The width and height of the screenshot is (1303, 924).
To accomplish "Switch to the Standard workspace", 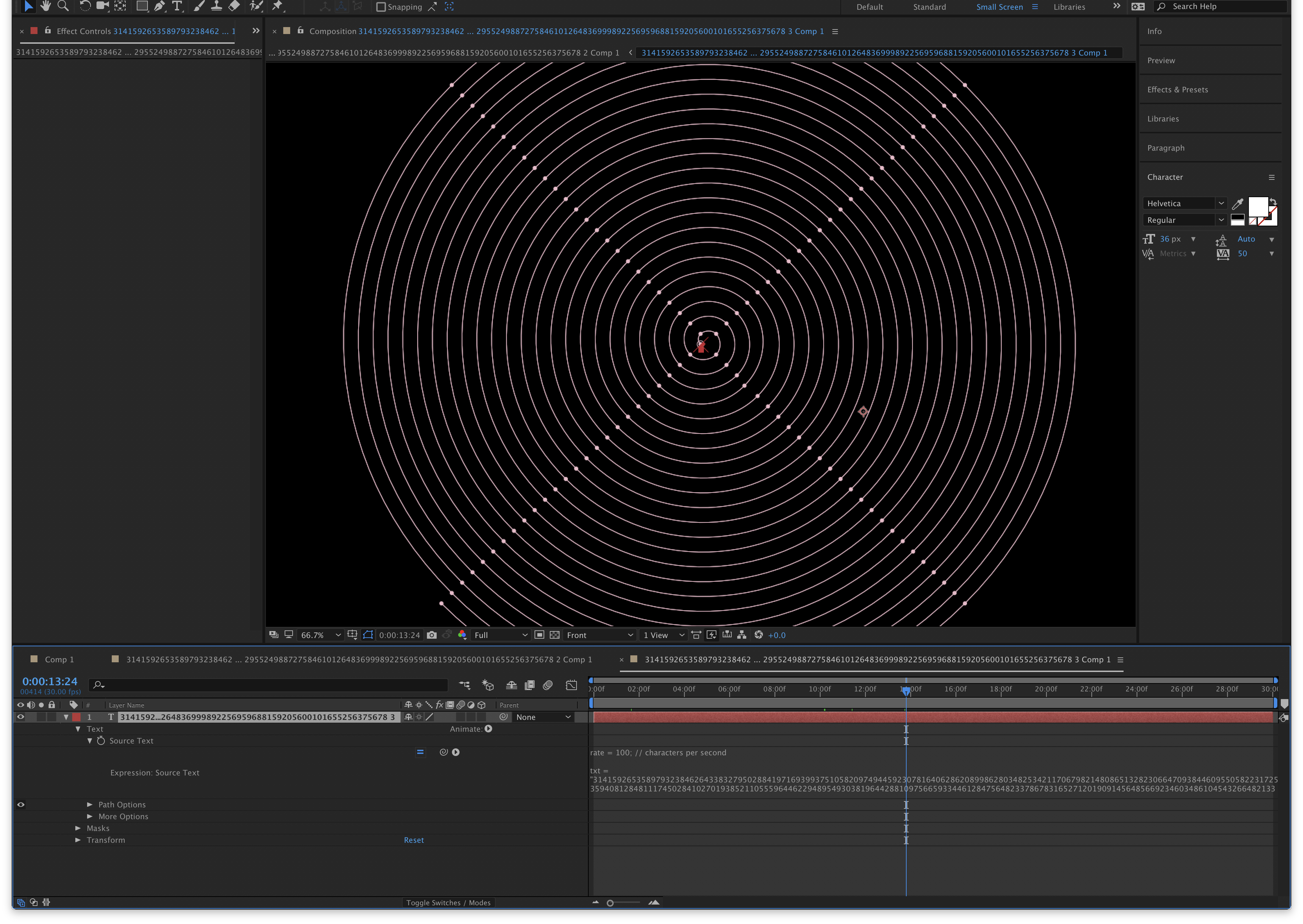I will pos(929,7).
